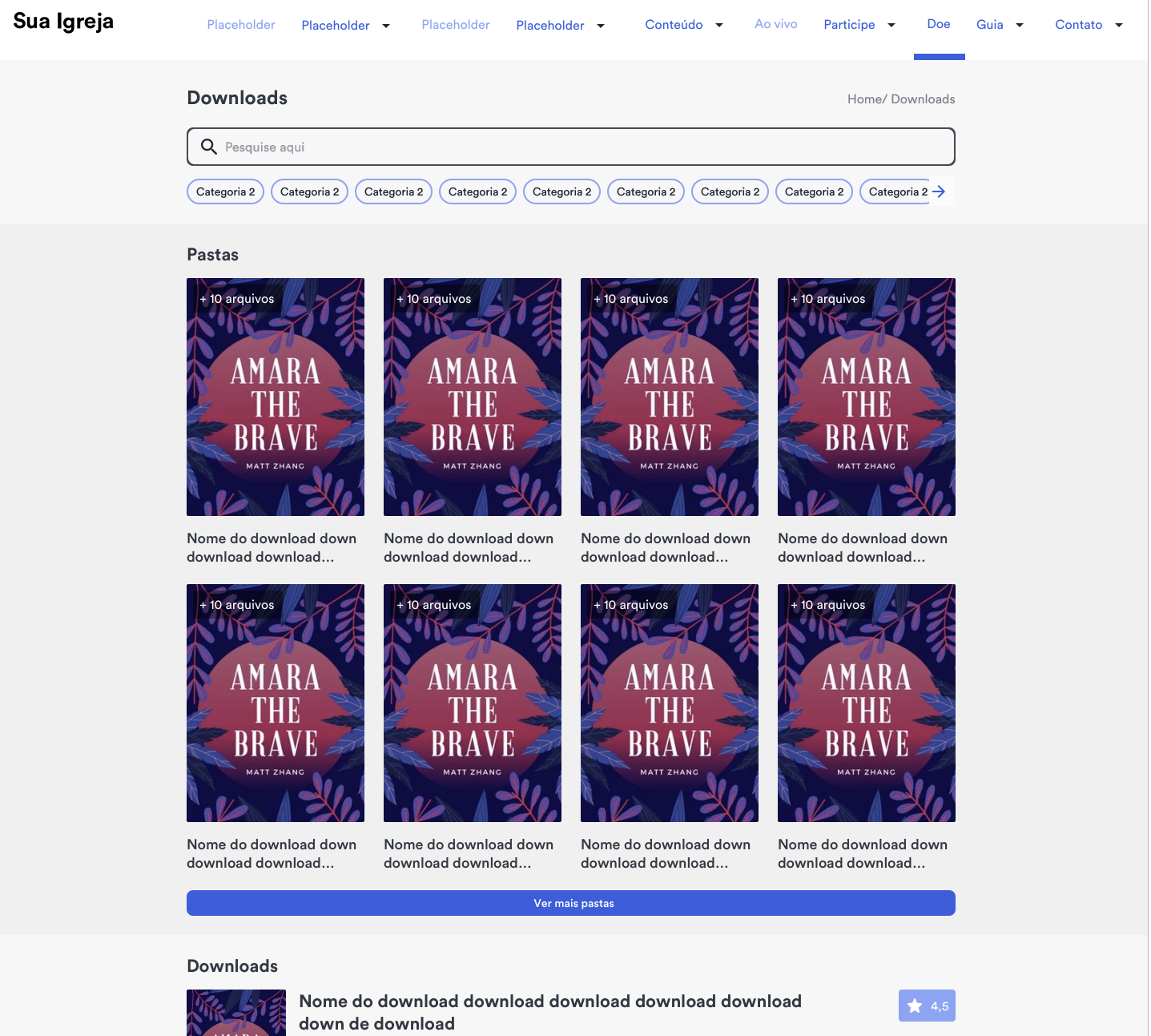Click the download item thumbnail in Downloads list
This screenshot has height=1036, width=1151.
click(x=236, y=1013)
